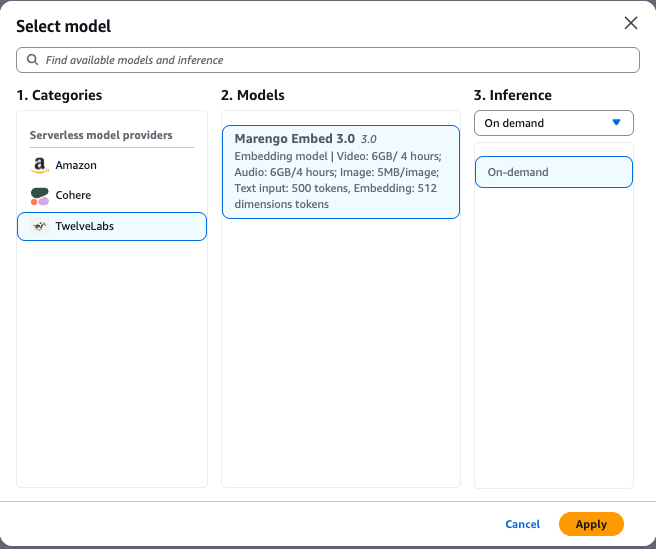Select the Amazon logo icon
Screen dimensions: 656x549
click(39, 165)
